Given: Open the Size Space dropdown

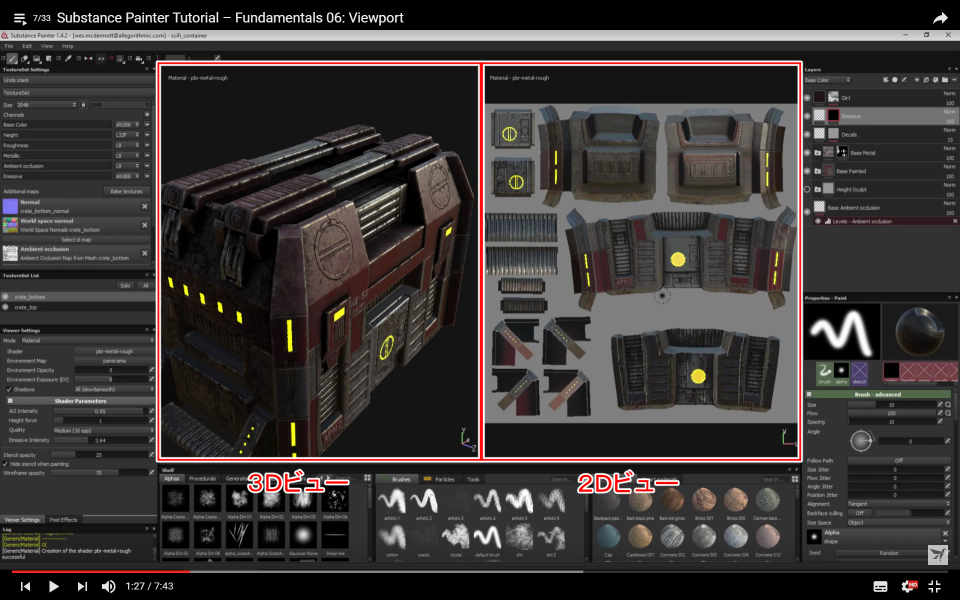Looking at the screenshot, I should 899,523.
